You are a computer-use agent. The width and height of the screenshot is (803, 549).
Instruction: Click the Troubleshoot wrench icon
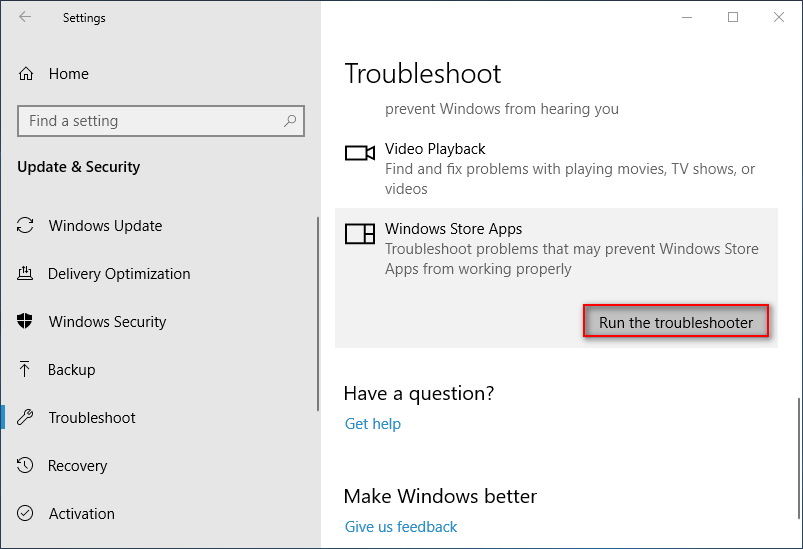point(25,417)
